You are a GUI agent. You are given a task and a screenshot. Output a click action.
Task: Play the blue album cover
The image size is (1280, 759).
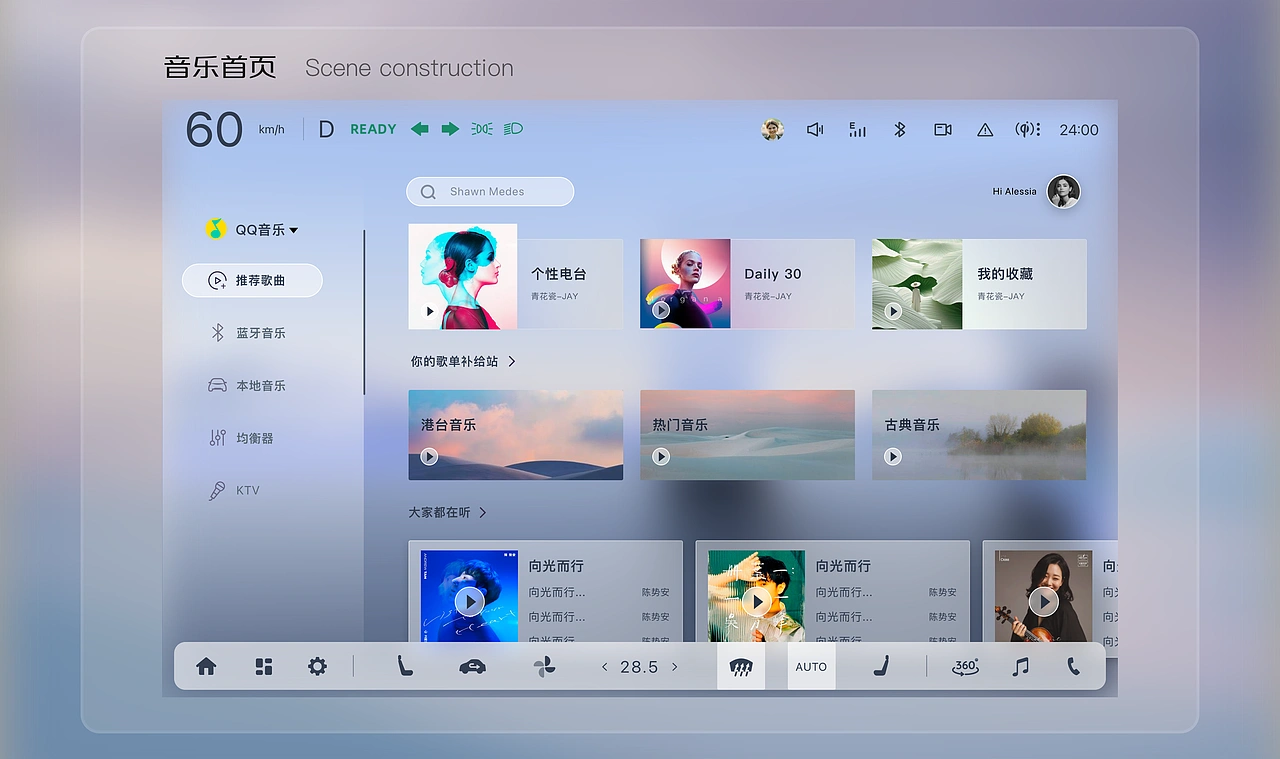(x=469, y=601)
